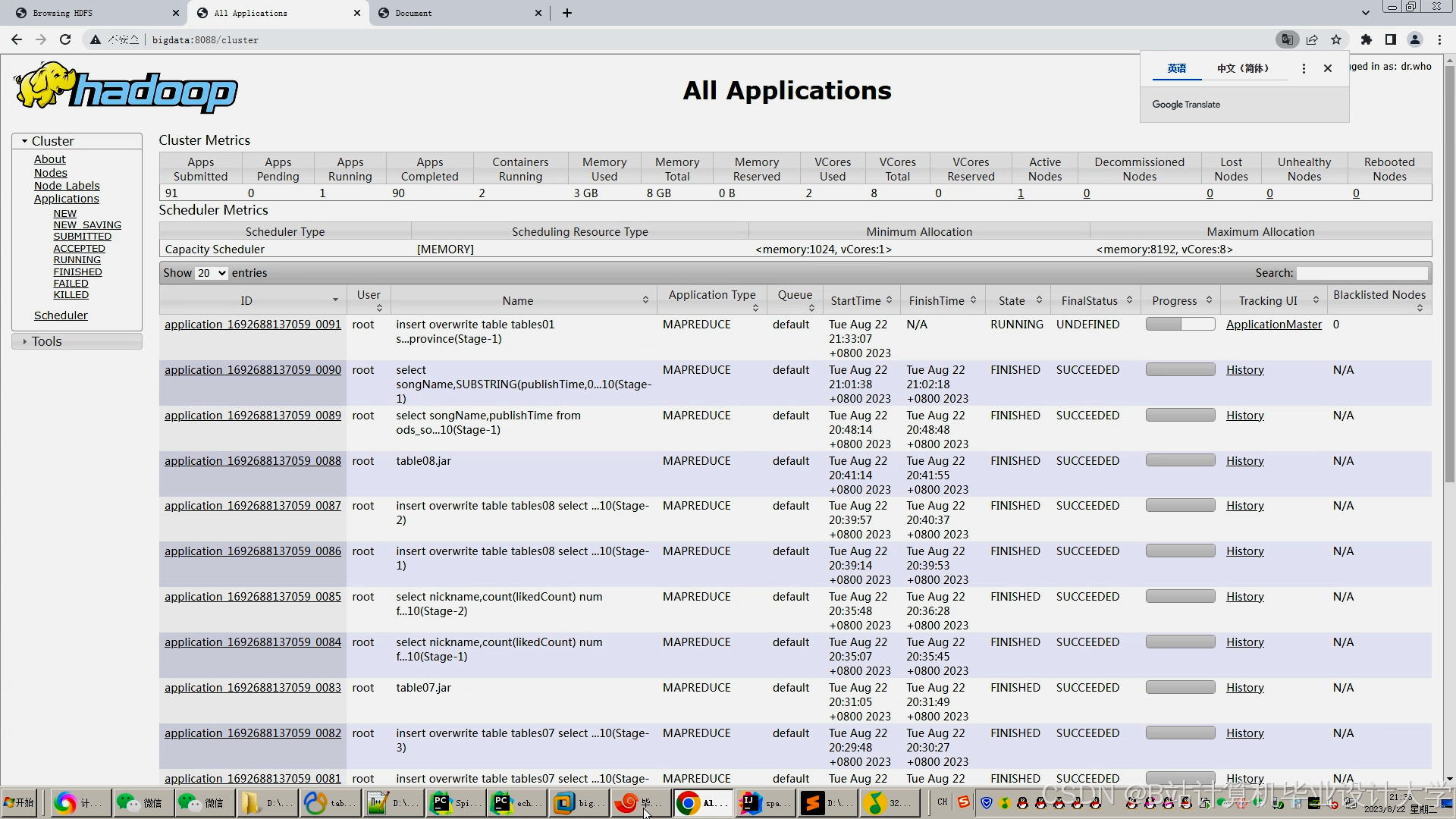
Task: Open the Show entries count dropdown
Action: (212, 273)
